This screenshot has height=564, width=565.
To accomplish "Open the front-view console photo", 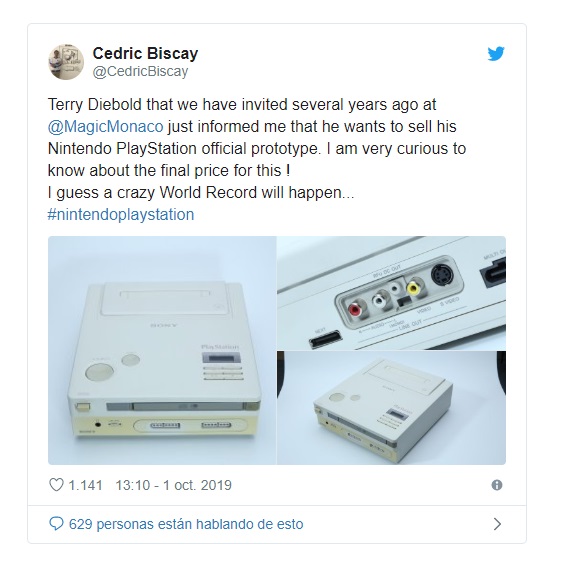I will click(162, 350).
